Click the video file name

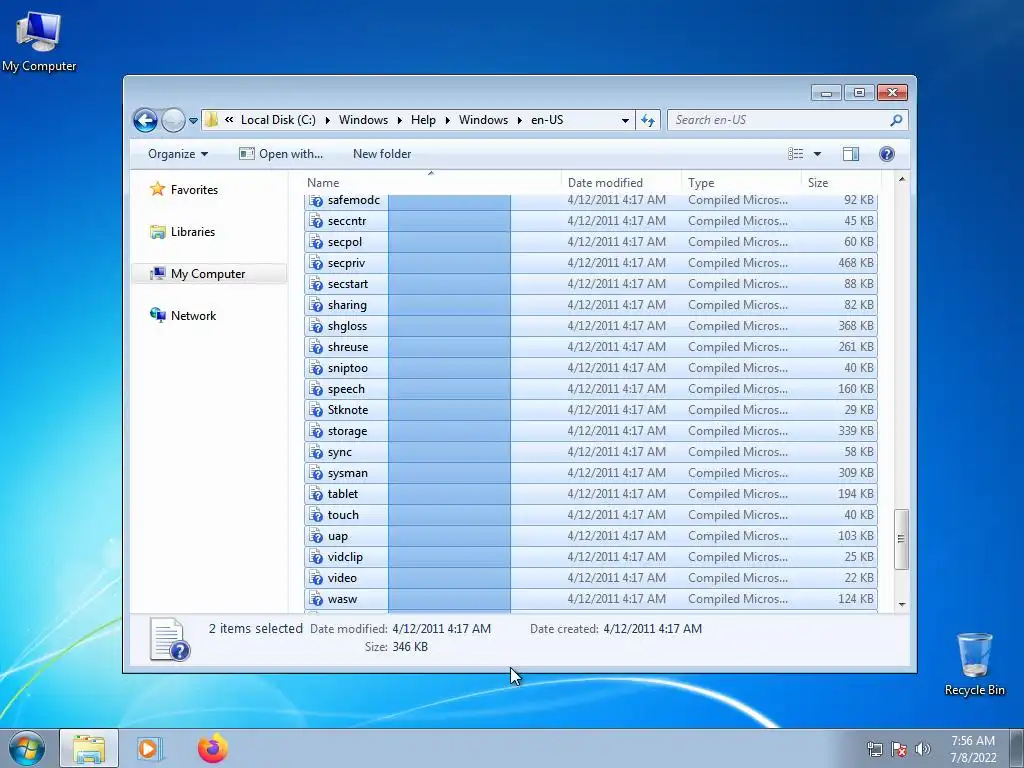pos(342,578)
